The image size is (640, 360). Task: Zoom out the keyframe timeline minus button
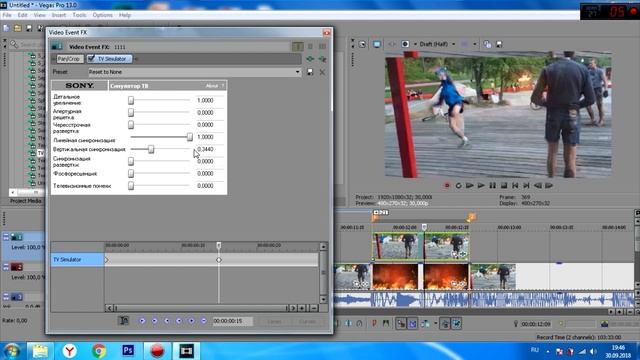(313, 308)
